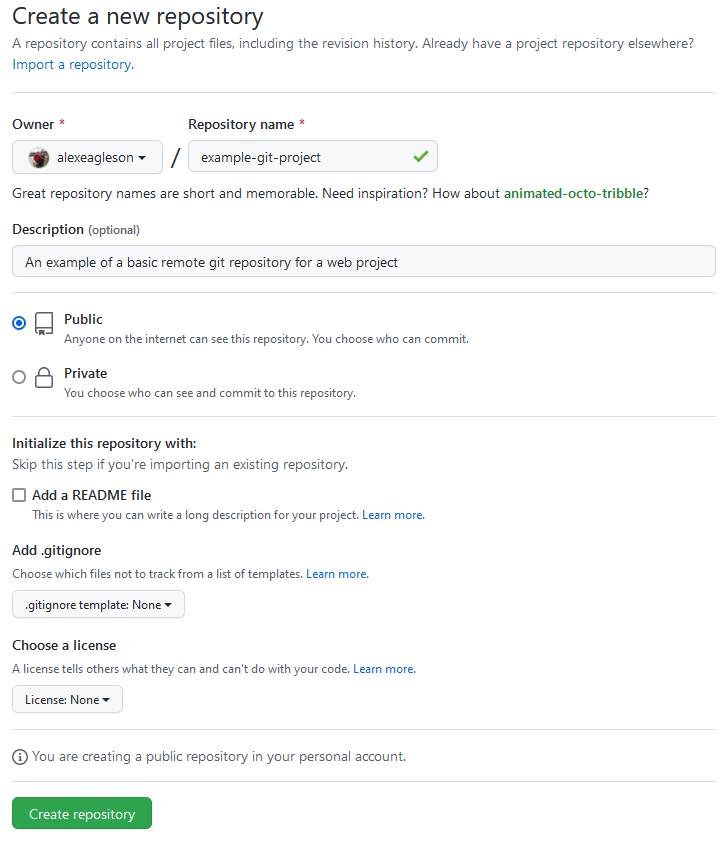Viewport: 726px width, 843px height.
Task: Select the Private radio button
Action: (19, 377)
